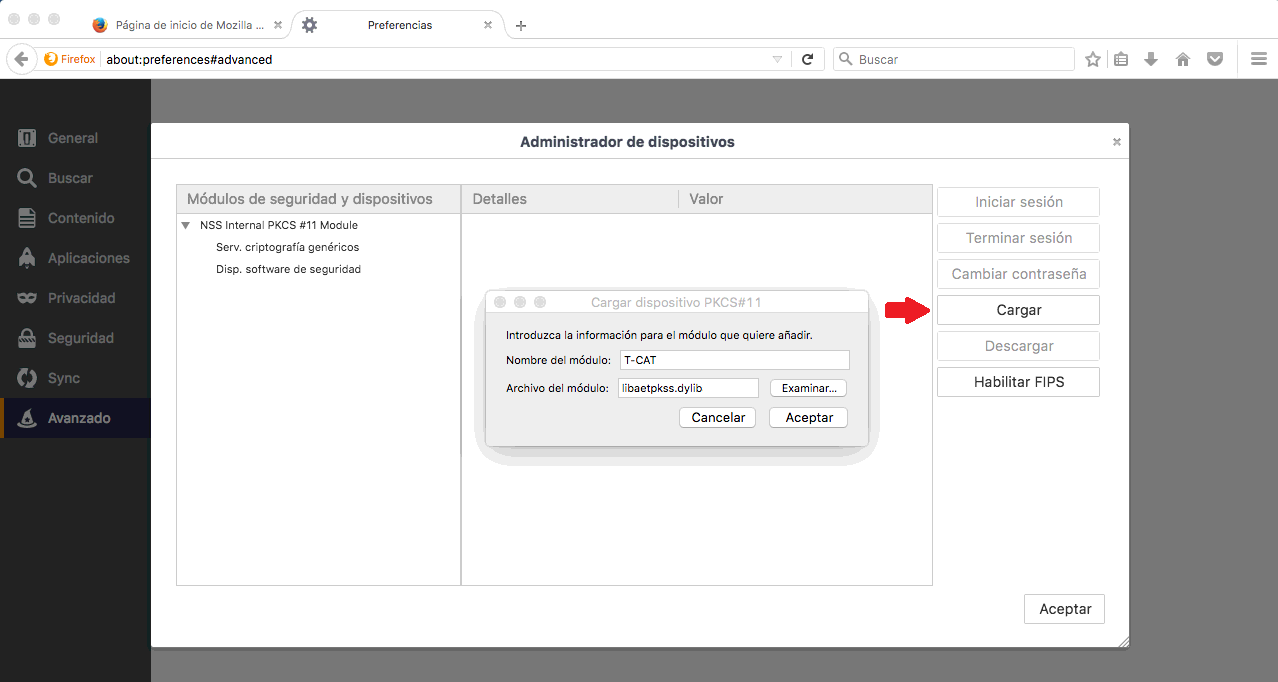Image resolution: width=1278 pixels, height=682 pixels.
Task: Click the back arrow navigation button
Action: (x=21, y=59)
